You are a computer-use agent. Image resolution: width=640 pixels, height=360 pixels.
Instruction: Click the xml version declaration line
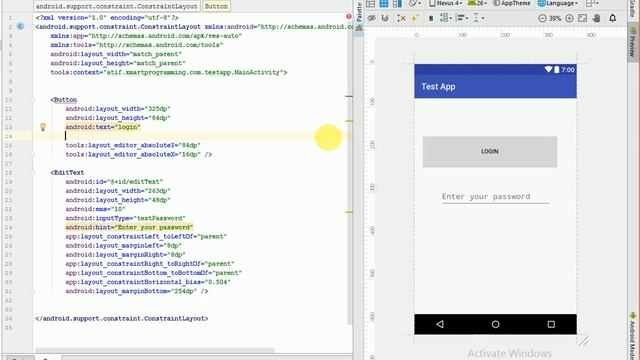107,18
